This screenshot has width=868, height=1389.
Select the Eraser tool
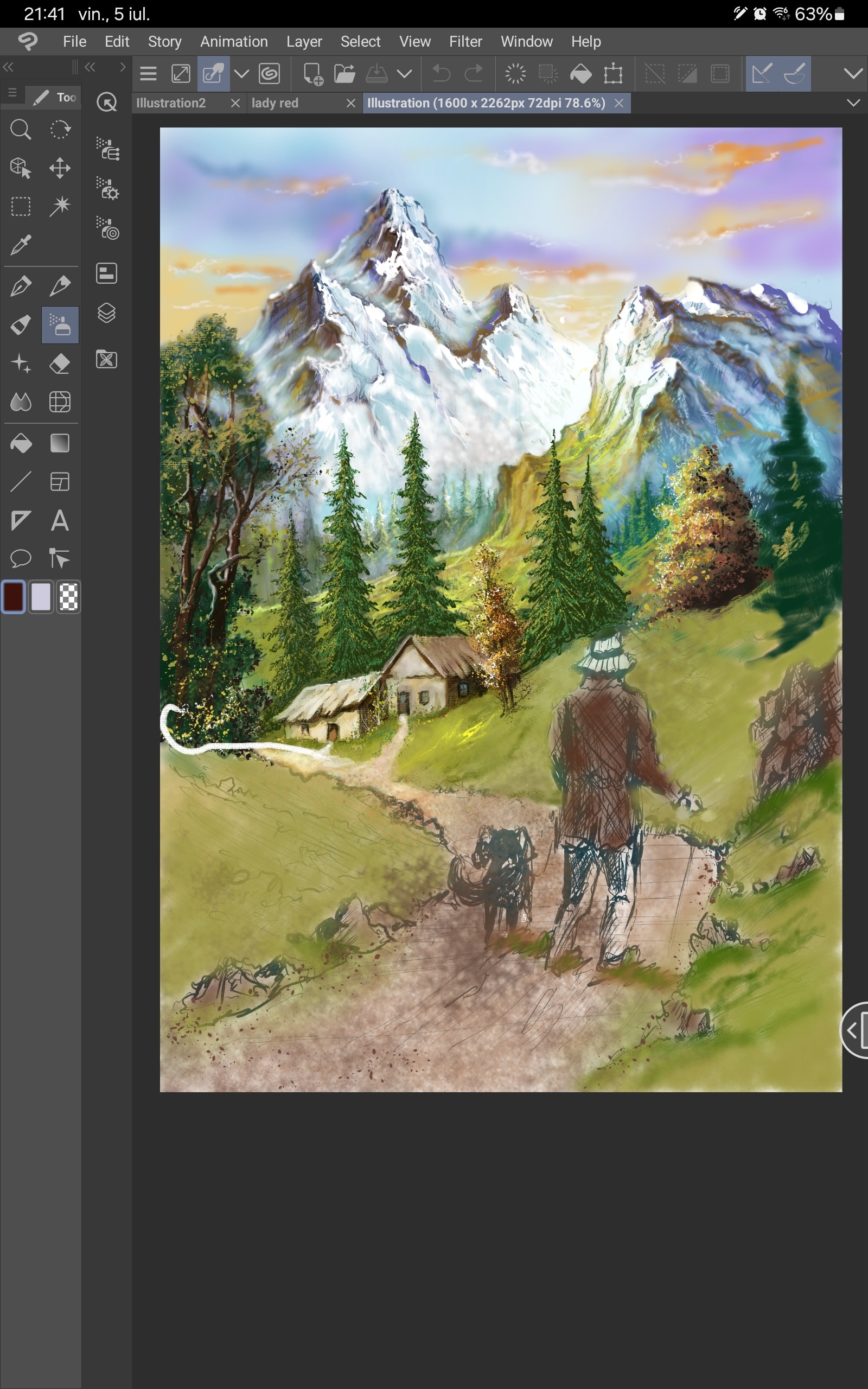pyautogui.click(x=60, y=364)
